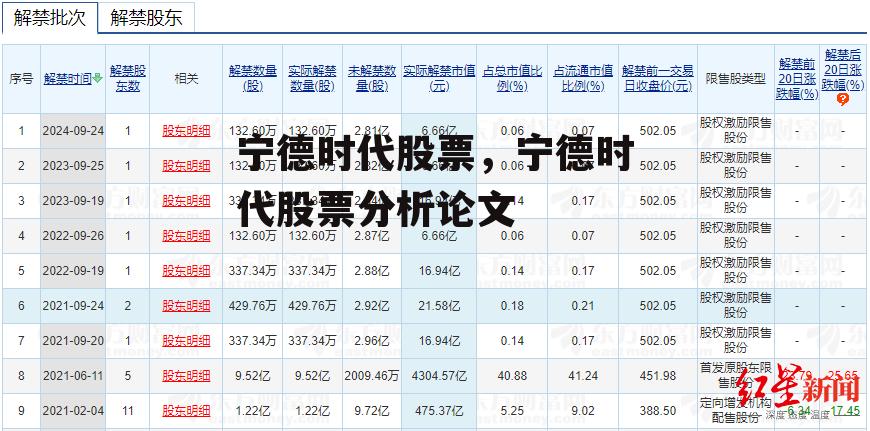
Task: Open 股东明细 for the 2021-02-04 row
Action: click(186, 411)
